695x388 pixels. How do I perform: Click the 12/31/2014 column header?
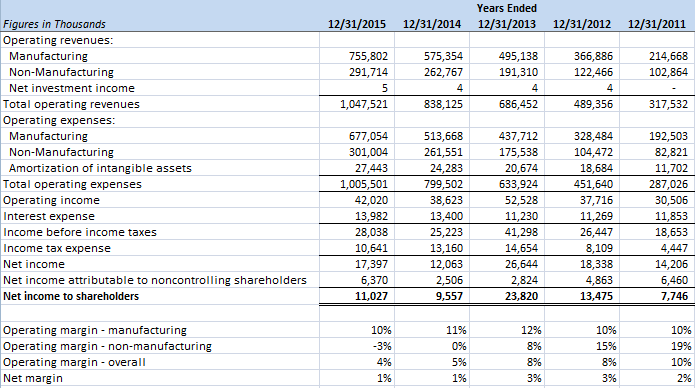pos(432,24)
